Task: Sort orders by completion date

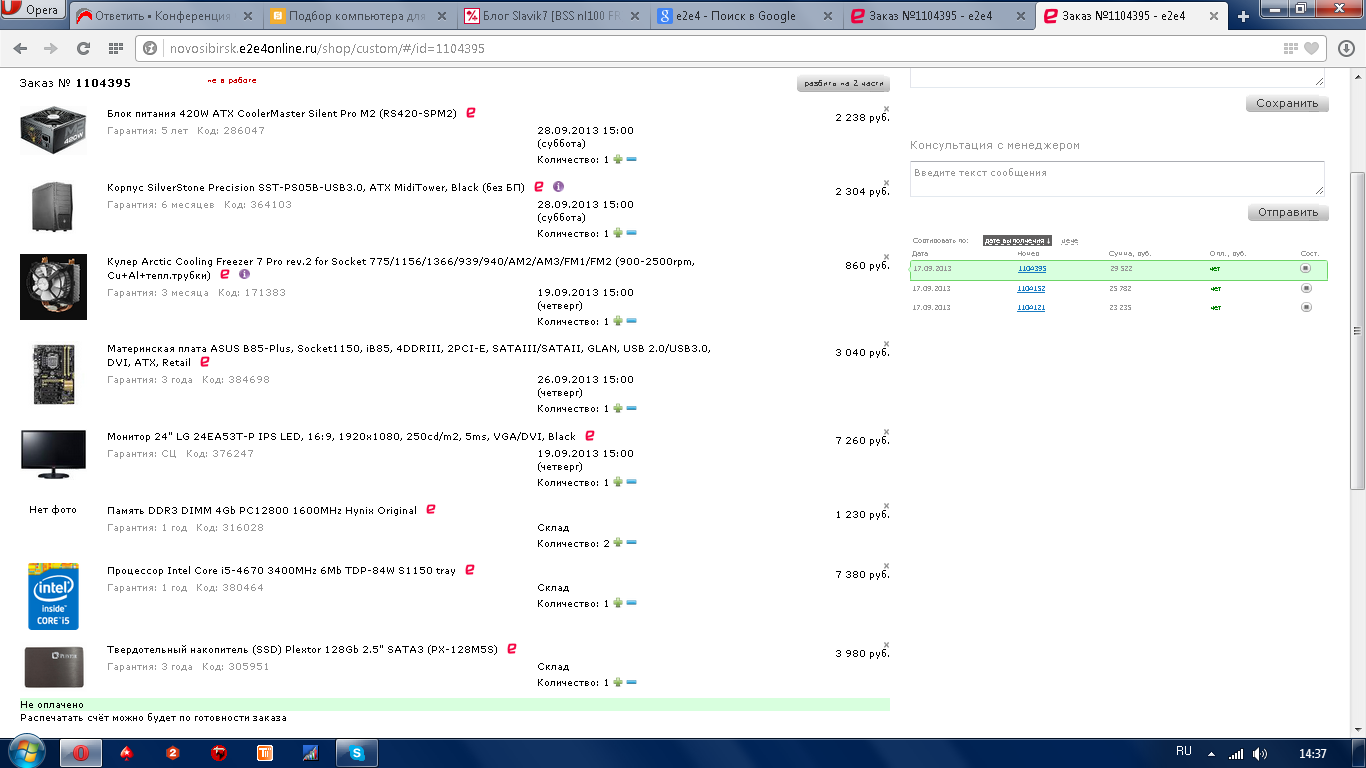Action: tap(1017, 241)
